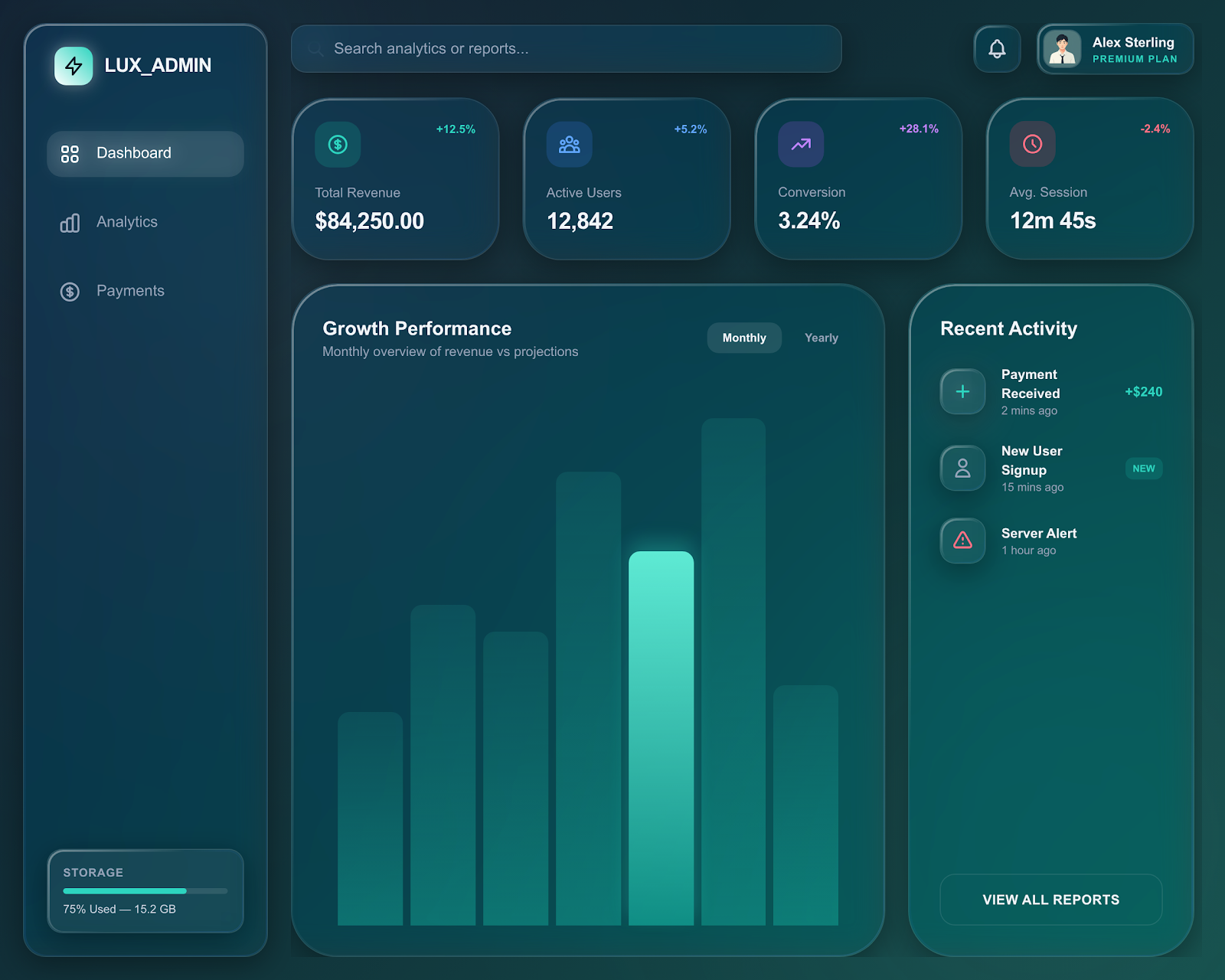This screenshot has height=980, width=1225.
Task: Click the Avg. Session clock icon
Action: click(1032, 144)
